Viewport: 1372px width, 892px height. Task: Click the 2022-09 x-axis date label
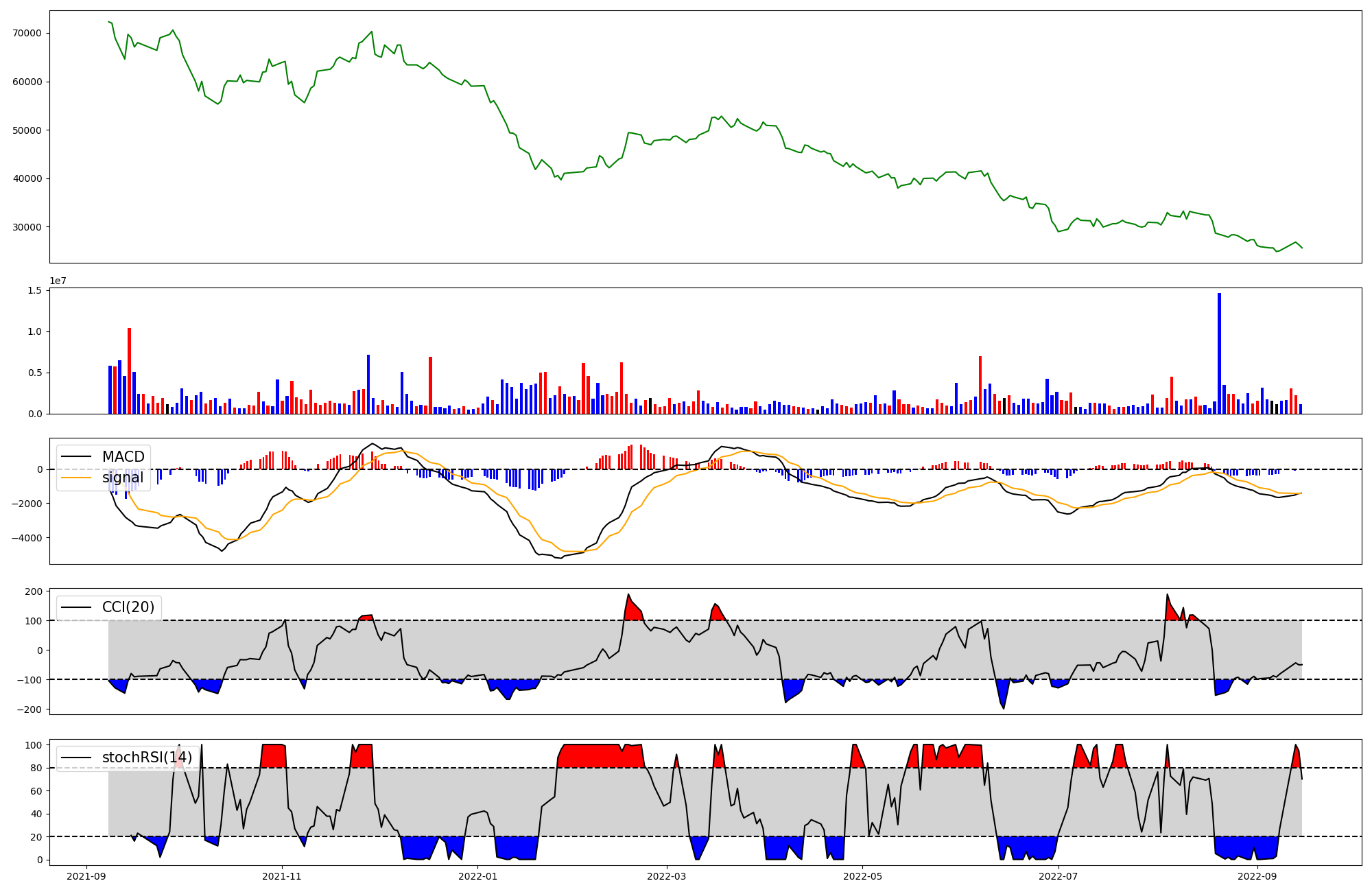point(1257,876)
